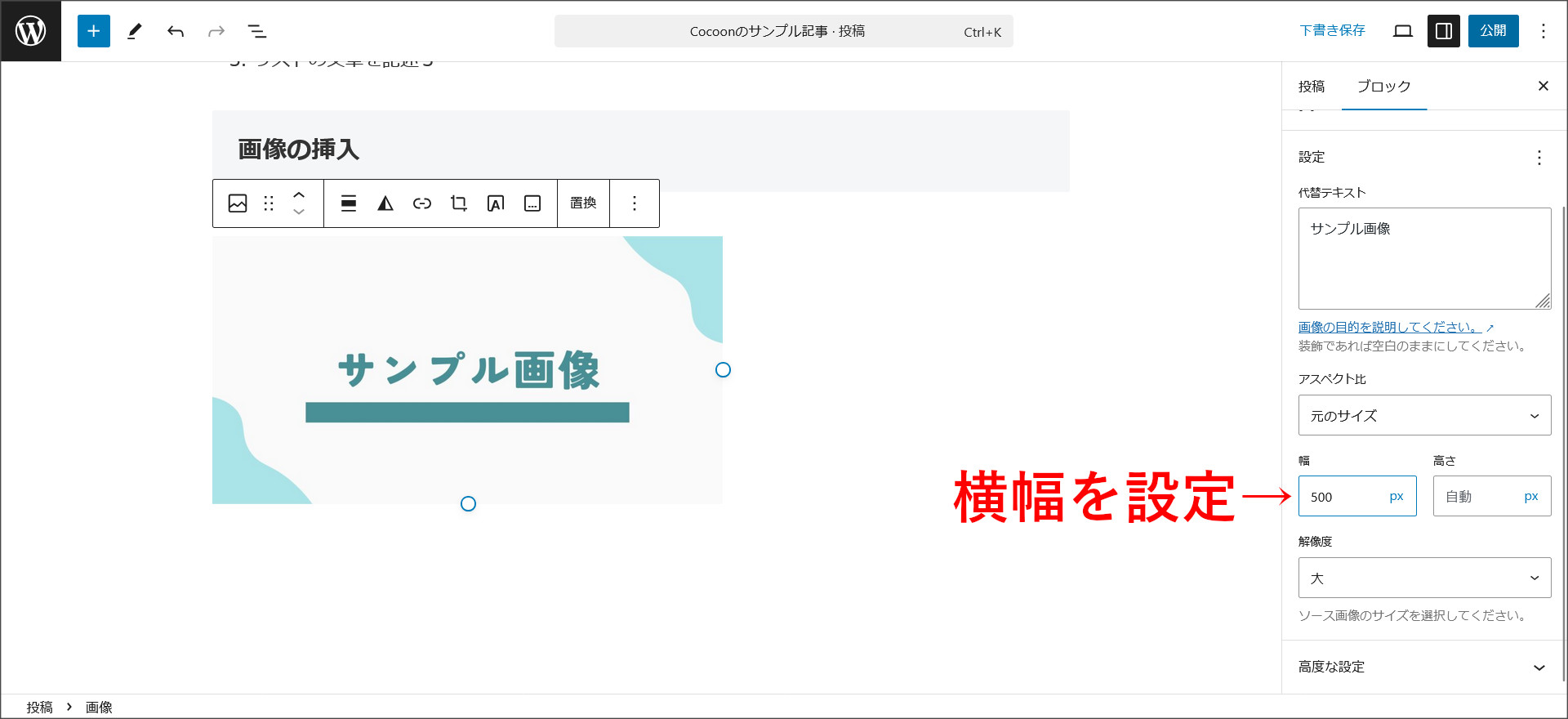The image size is (1568, 719).
Task: Click the 画像 breadcrumb at bottom
Action: tap(99, 708)
